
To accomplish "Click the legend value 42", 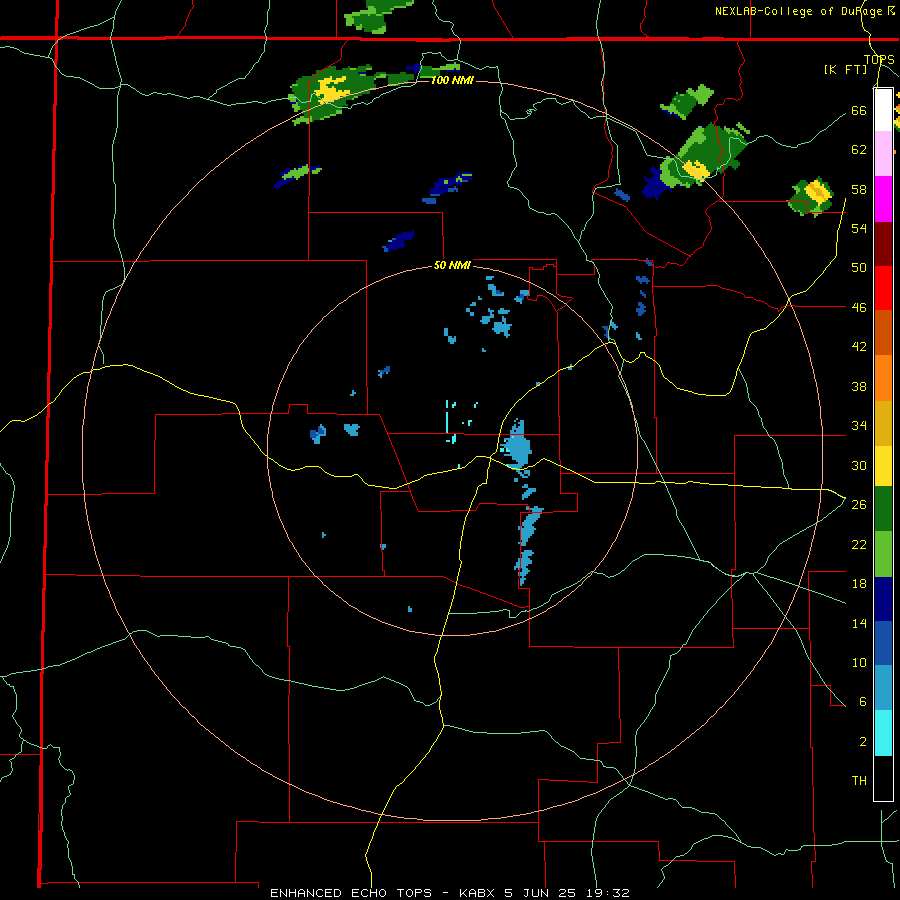I will [859, 347].
